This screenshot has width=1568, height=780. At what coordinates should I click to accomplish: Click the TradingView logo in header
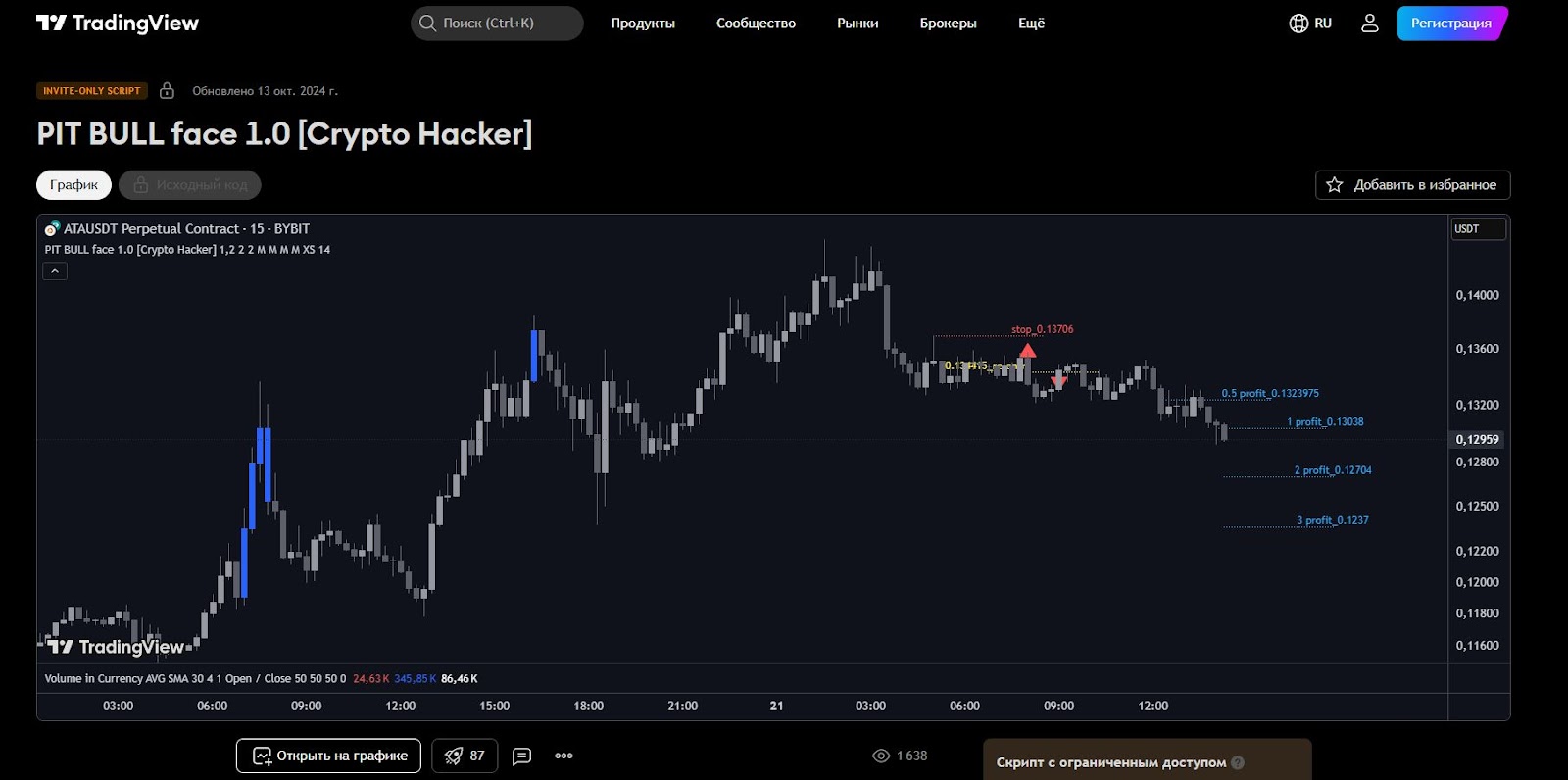tap(118, 24)
